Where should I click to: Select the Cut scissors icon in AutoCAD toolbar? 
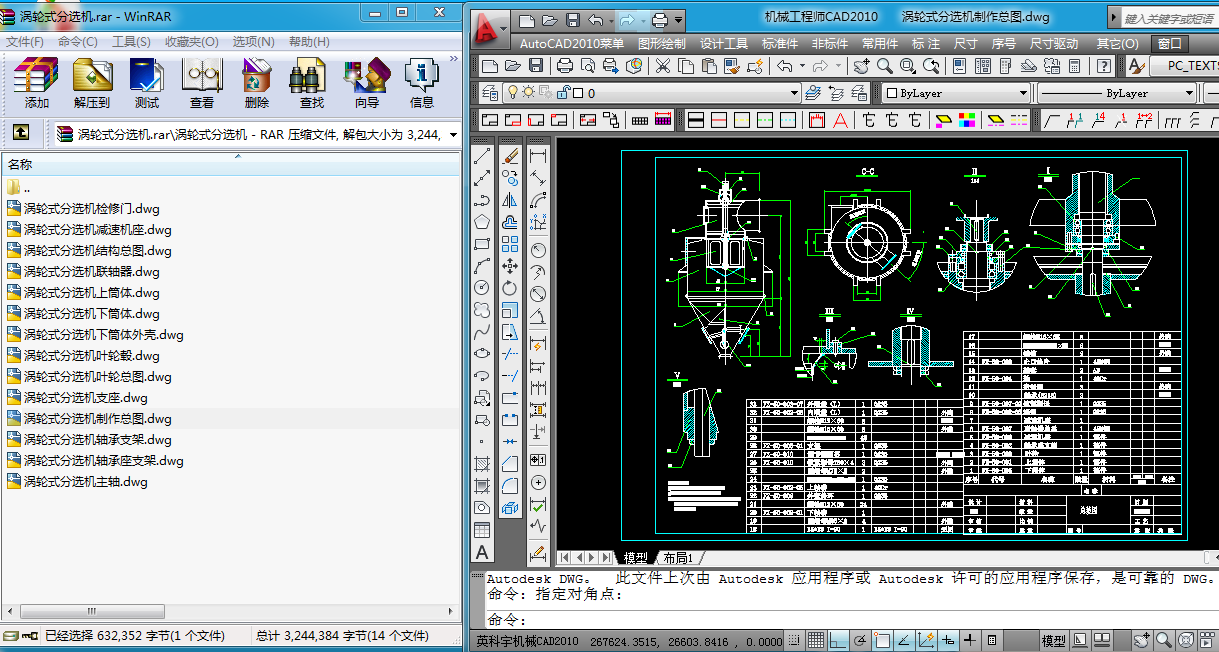point(663,66)
